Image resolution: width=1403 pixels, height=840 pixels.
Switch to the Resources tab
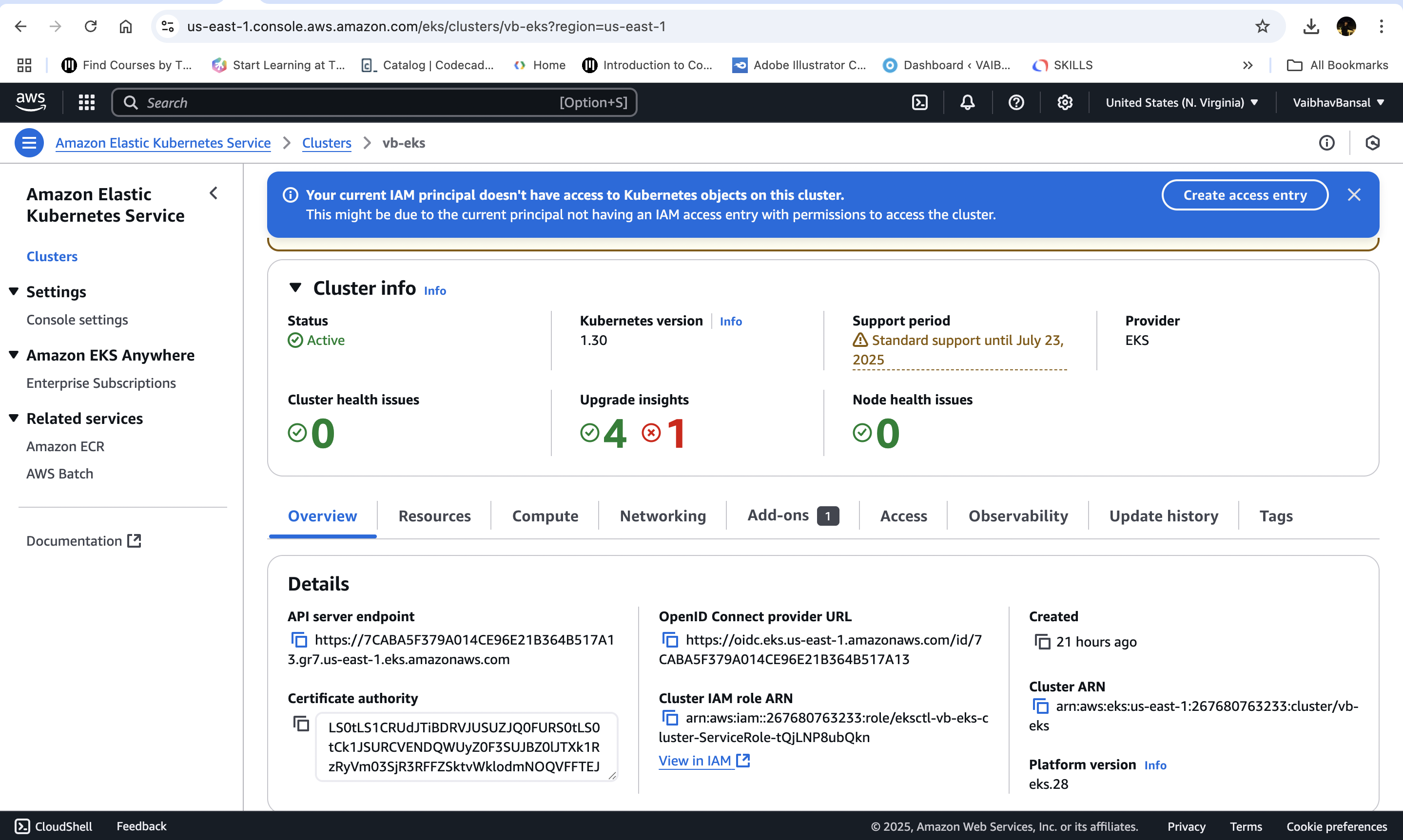click(434, 515)
